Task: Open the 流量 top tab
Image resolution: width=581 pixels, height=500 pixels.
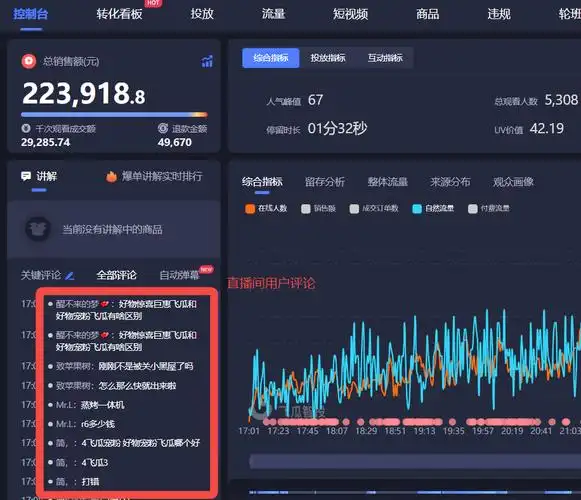Action: tap(273, 14)
